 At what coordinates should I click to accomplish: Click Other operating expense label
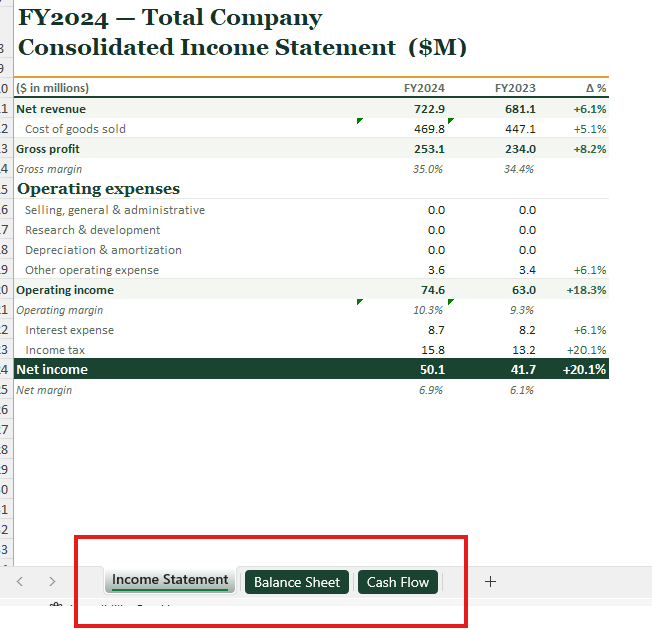pyautogui.click(x=92, y=270)
